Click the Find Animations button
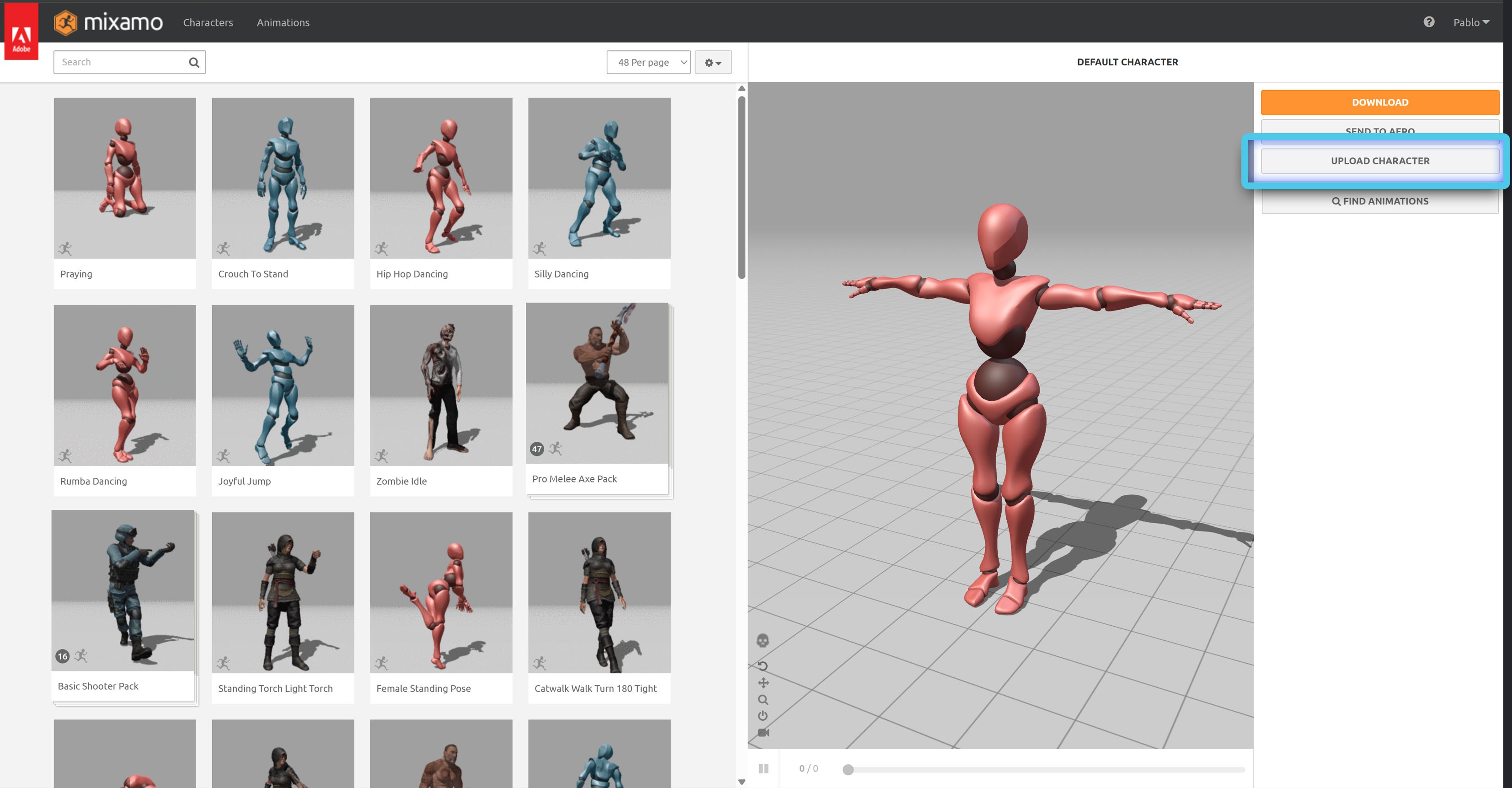 1380,201
